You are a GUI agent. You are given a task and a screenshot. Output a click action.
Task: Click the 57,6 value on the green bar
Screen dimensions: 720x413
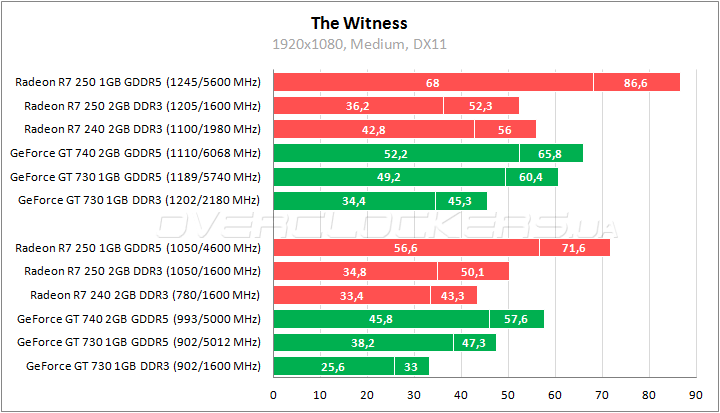tap(516, 319)
